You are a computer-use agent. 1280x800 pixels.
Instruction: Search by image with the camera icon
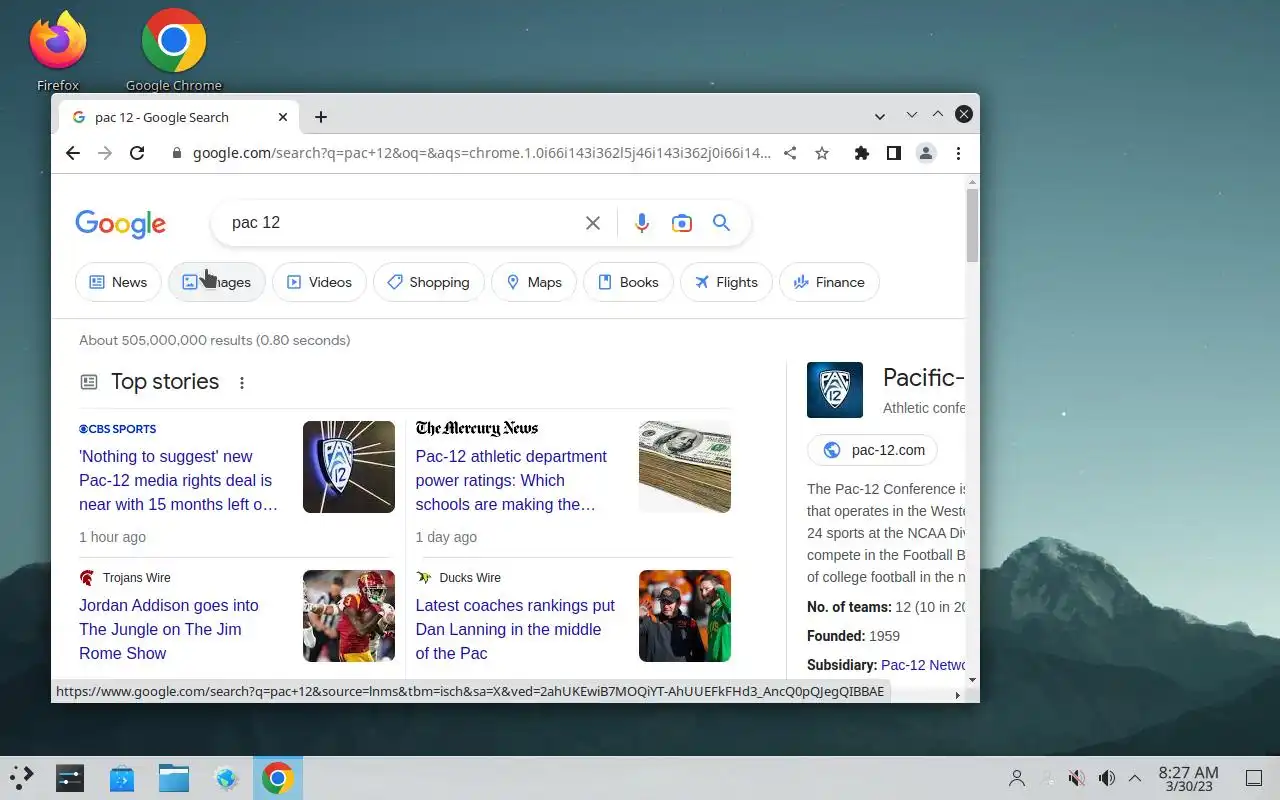click(682, 223)
